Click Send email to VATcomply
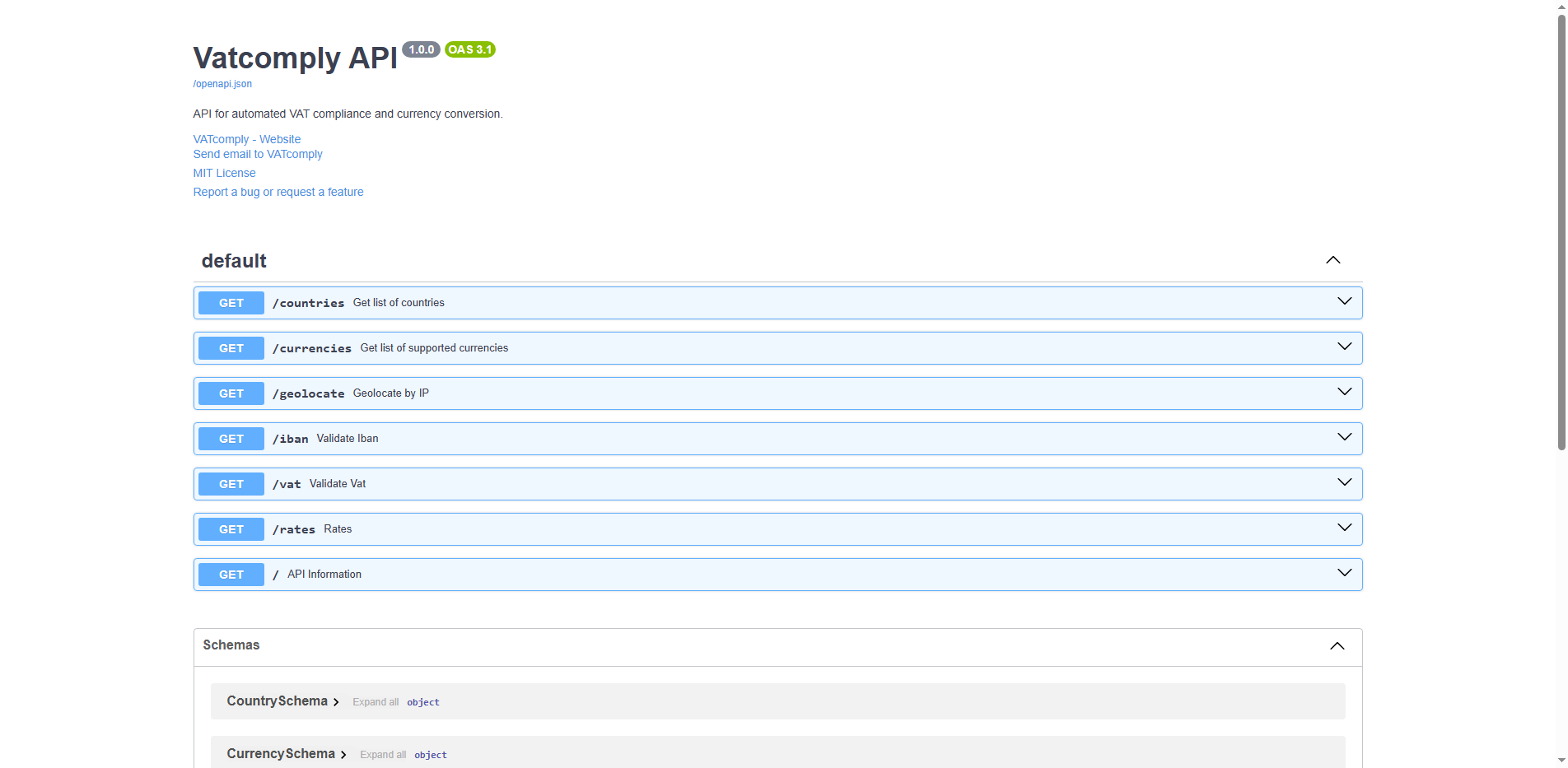1568x768 pixels. click(x=258, y=154)
